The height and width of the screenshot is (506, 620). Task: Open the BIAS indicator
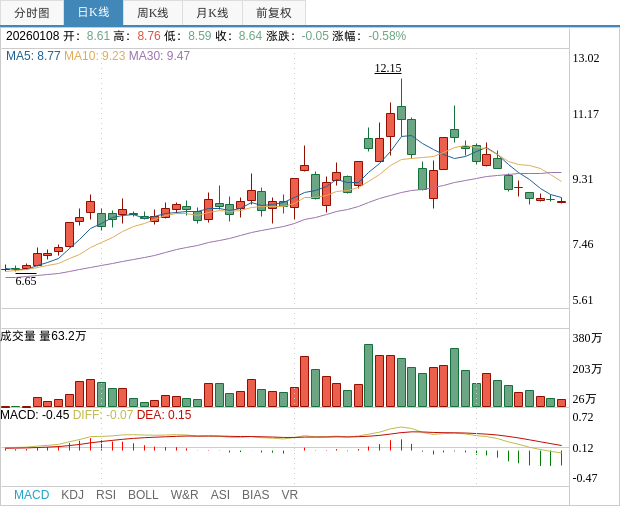pos(255,495)
